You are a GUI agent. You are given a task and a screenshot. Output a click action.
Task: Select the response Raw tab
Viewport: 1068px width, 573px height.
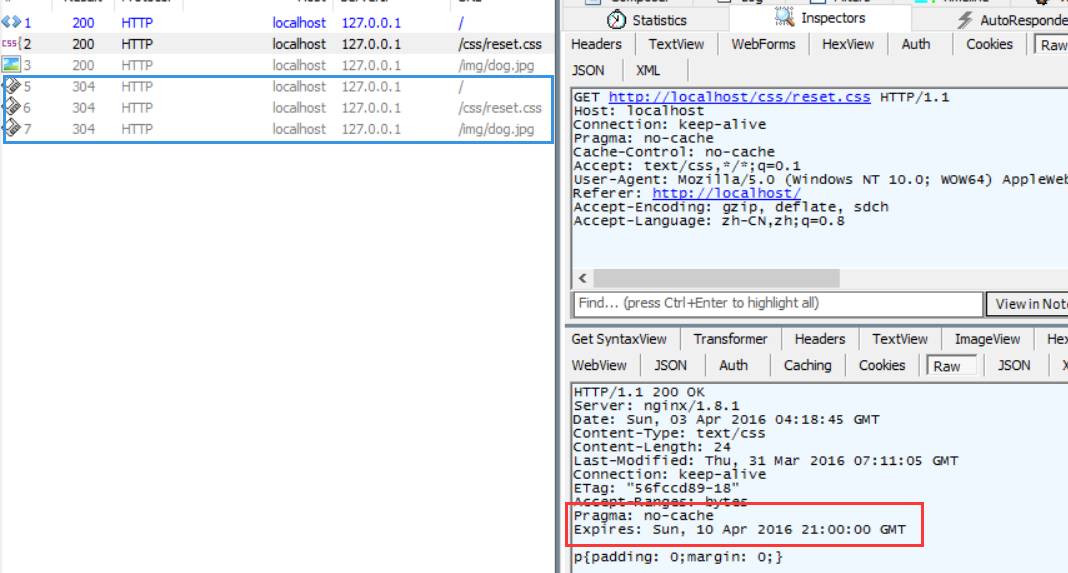click(951, 366)
